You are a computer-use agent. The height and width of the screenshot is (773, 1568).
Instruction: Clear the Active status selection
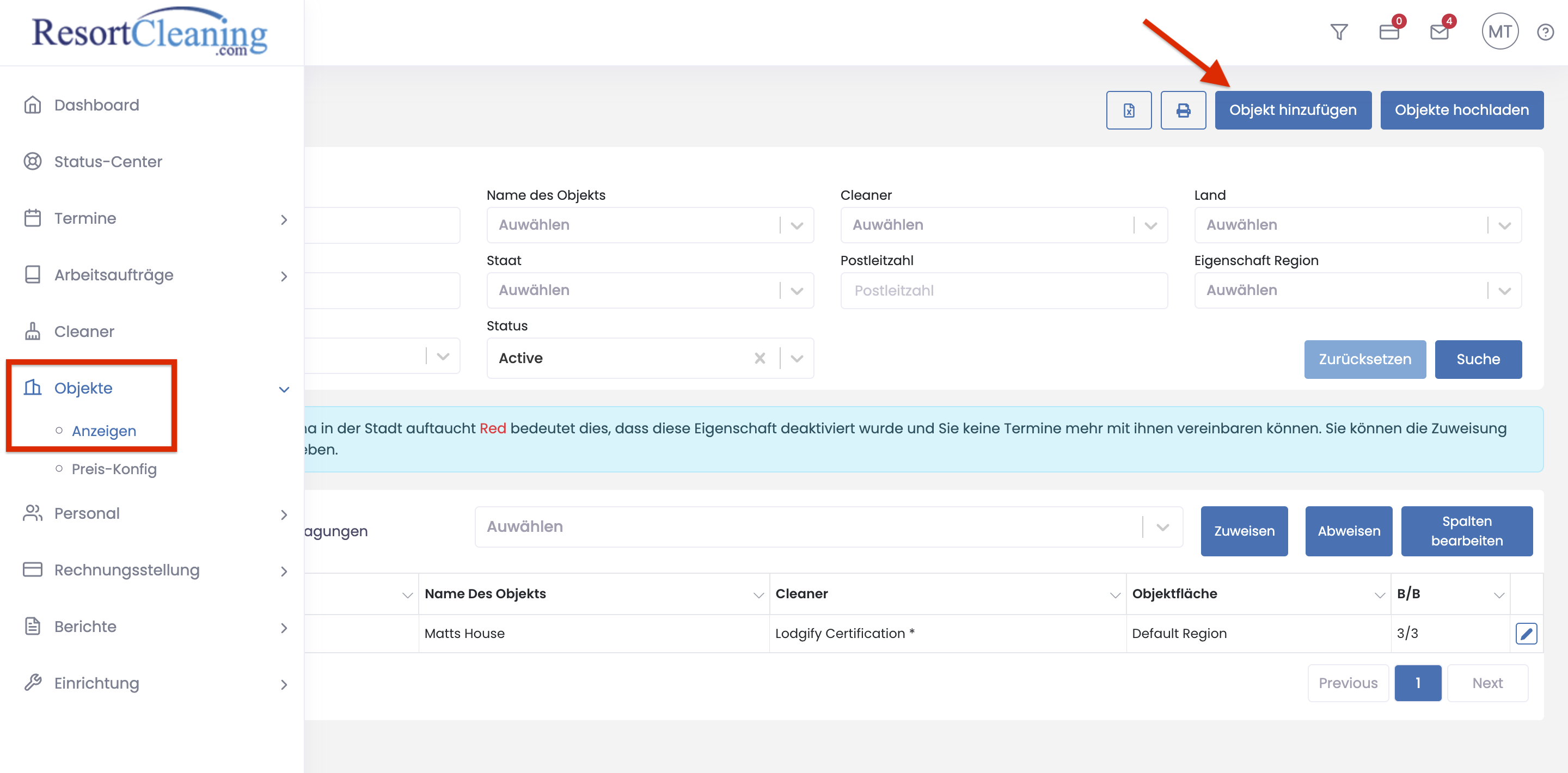point(759,358)
